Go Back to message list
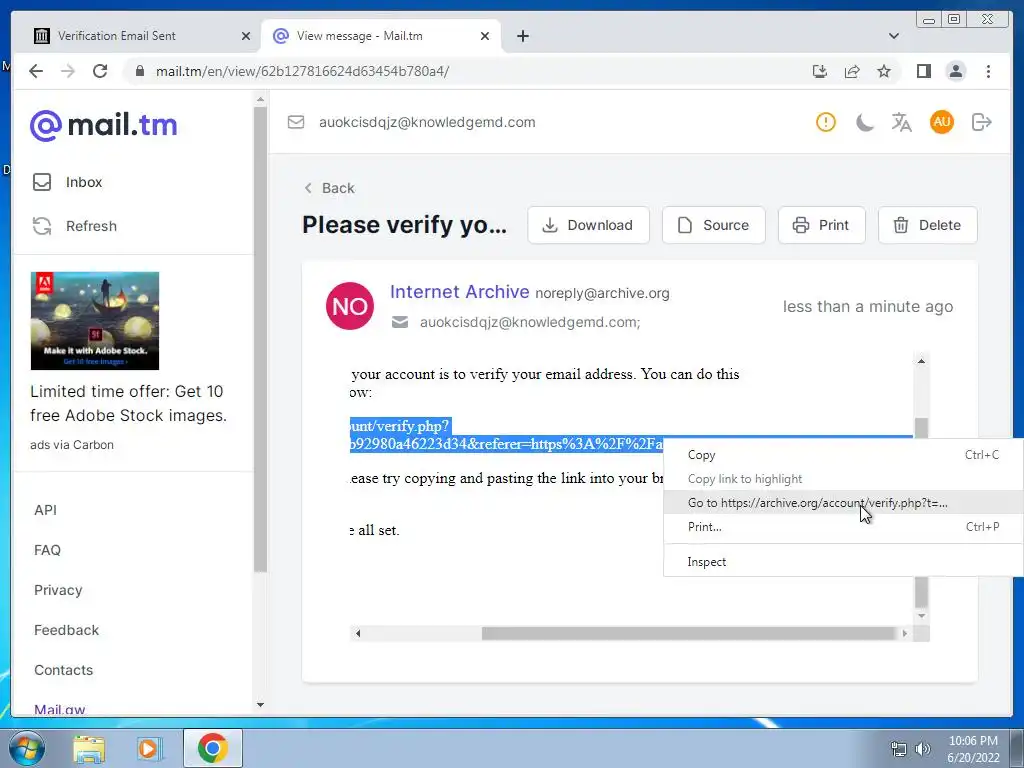1024x768 pixels. pyautogui.click(x=330, y=188)
